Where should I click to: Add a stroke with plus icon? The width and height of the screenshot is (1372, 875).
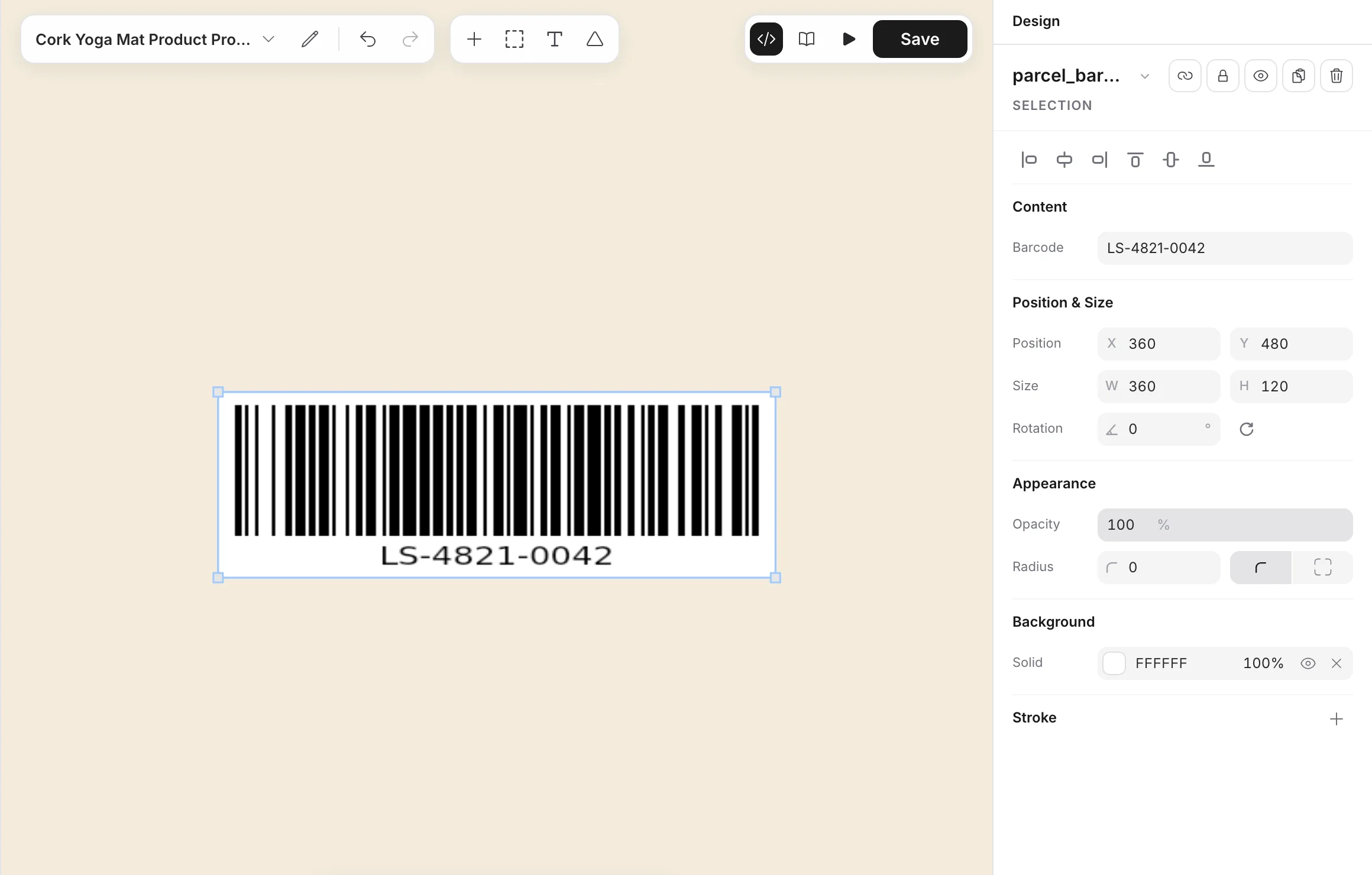(x=1337, y=719)
